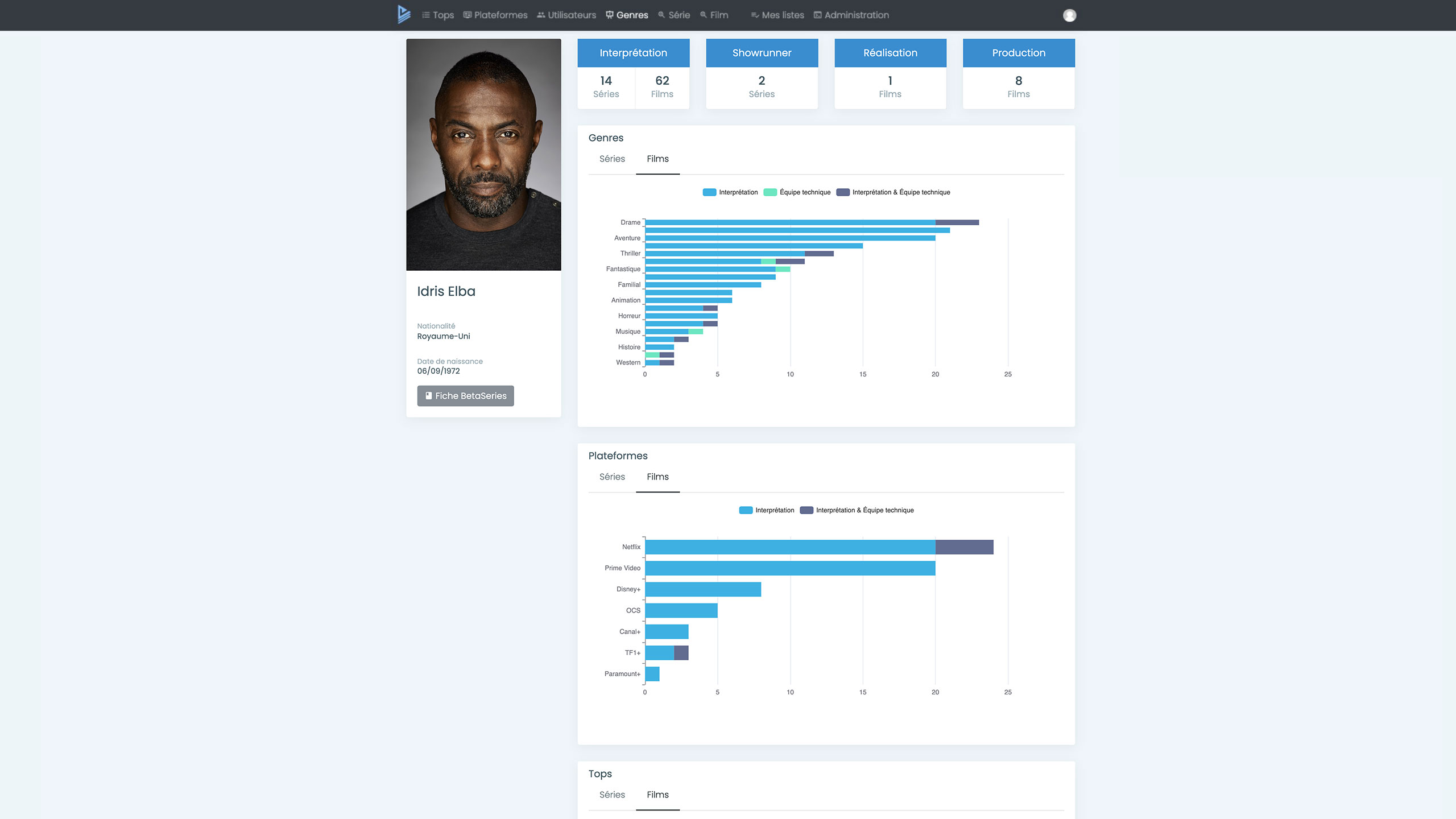The image size is (1456, 819).
Task: Select Séries tab in Tops section
Action: click(x=612, y=795)
